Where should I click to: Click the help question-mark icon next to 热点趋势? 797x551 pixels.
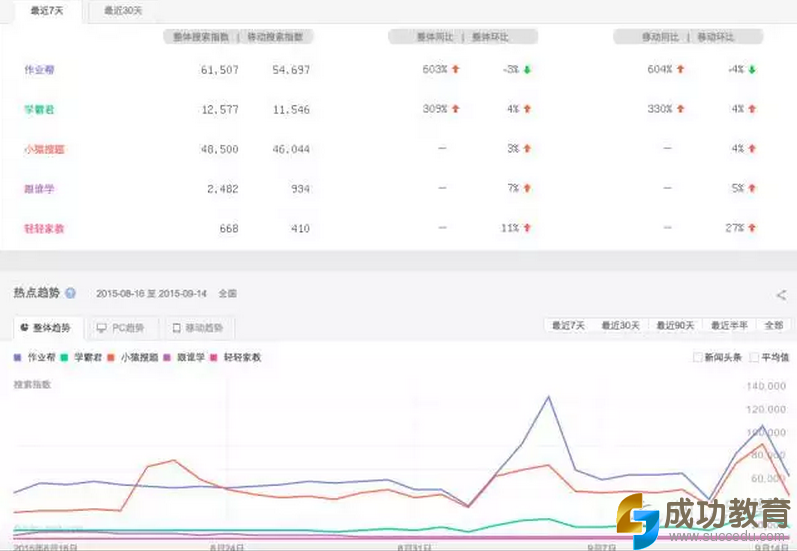70,294
